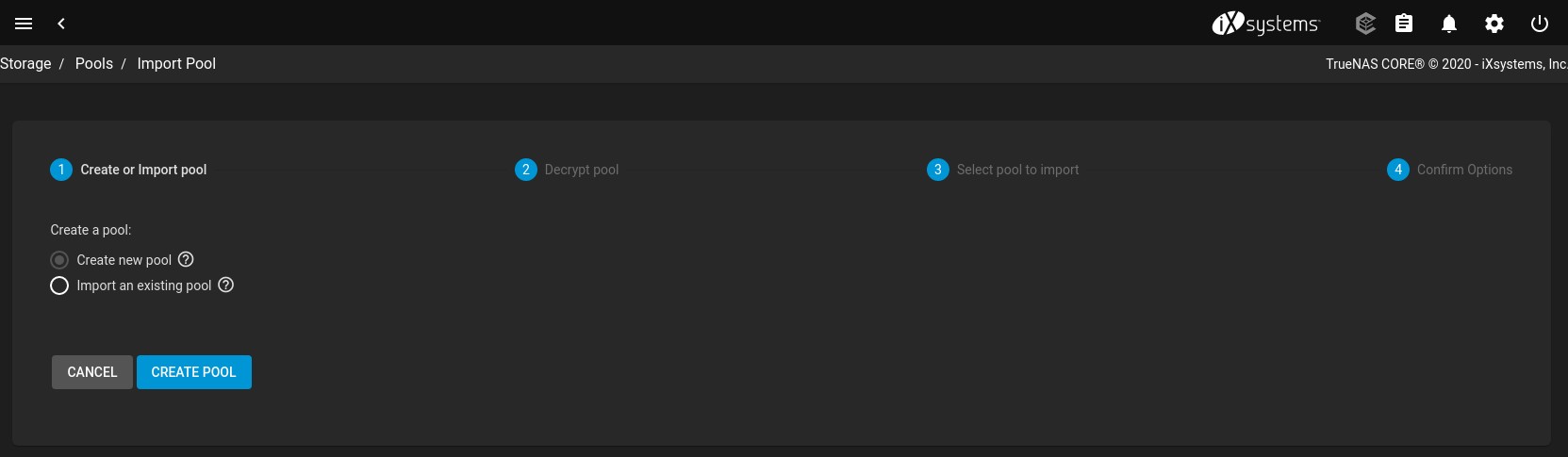Viewport: 1568px width, 457px height.
Task: Open step 3 Select pool to import
Action: (x=1004, y=170)
